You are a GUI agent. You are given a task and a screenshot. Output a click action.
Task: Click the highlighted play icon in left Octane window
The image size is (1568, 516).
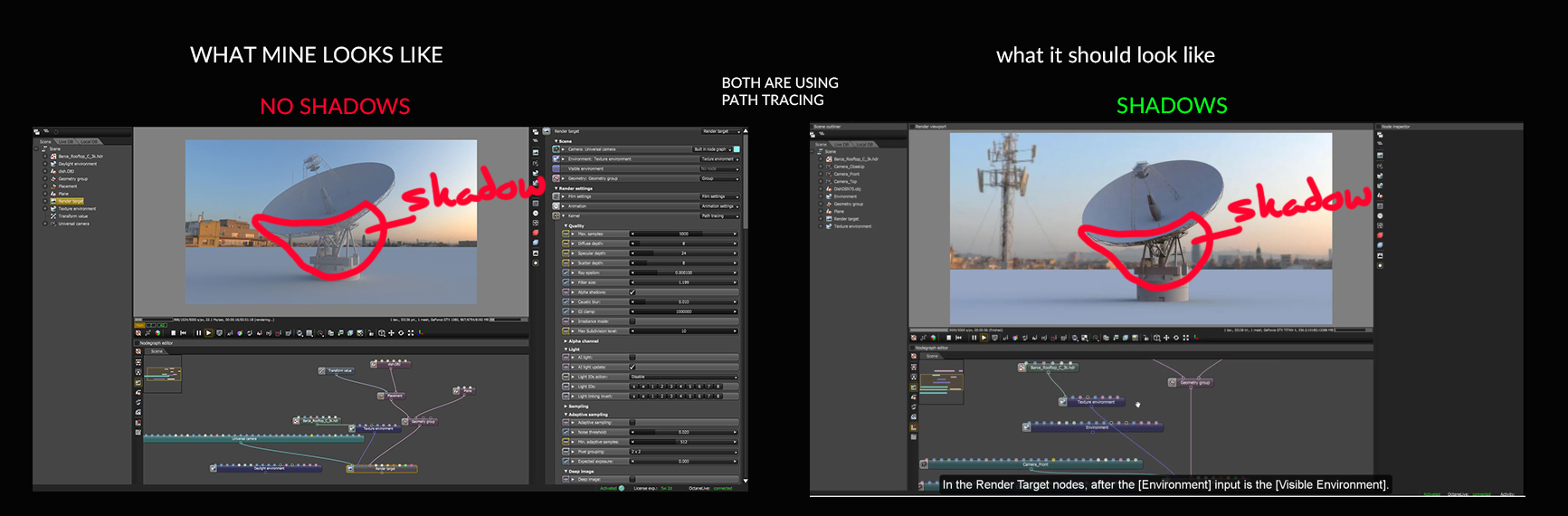(x=208, y=333)
